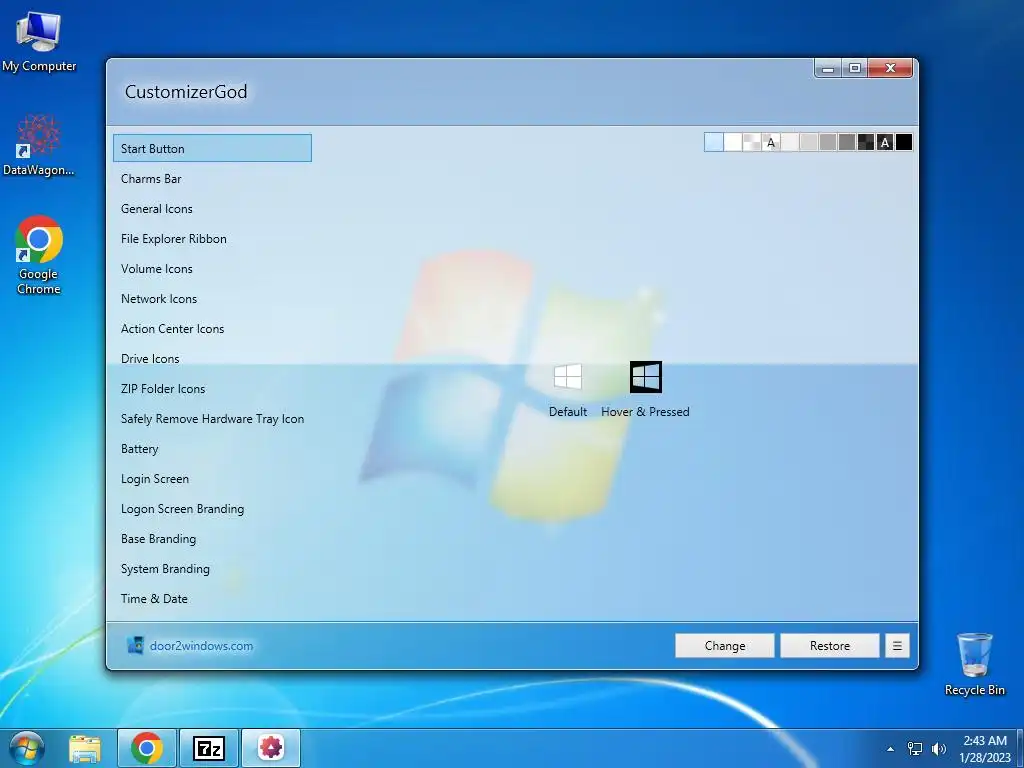
Task: Select Safely Remove Hardware Tray Icon entry
Action: point(212,419)
